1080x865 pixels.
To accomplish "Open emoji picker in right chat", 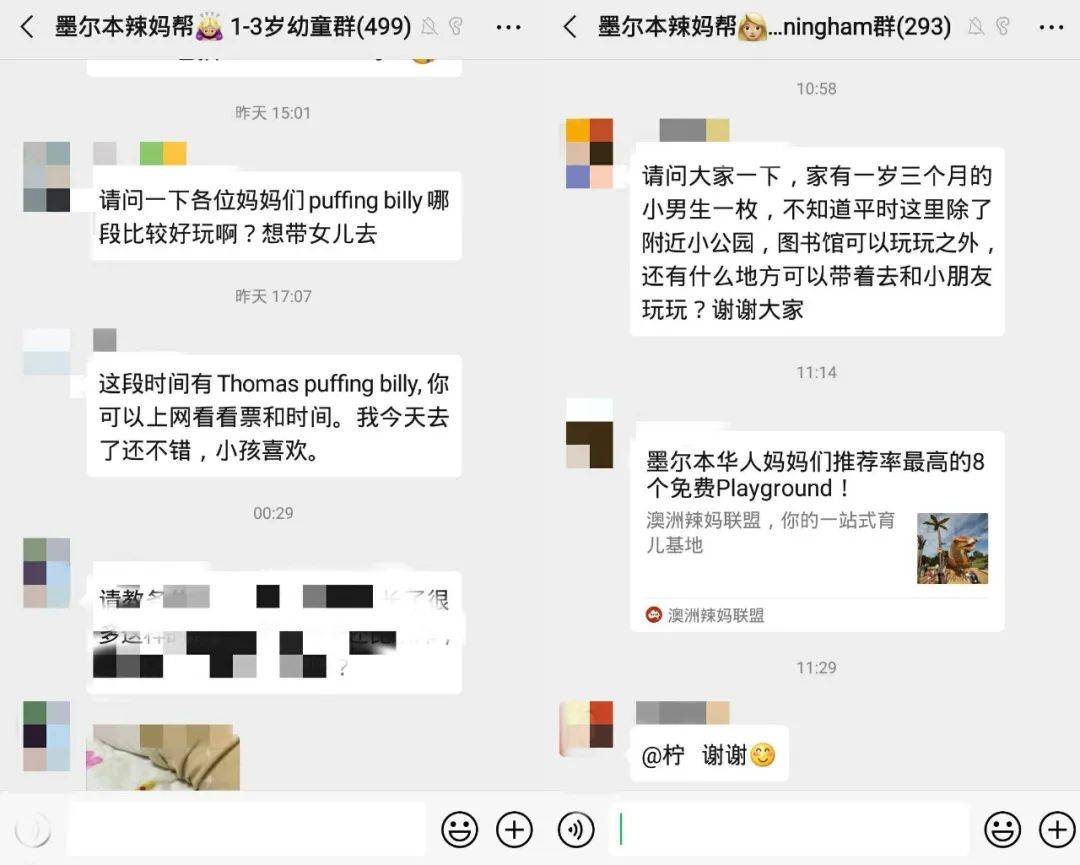I will pos(1002,829).
